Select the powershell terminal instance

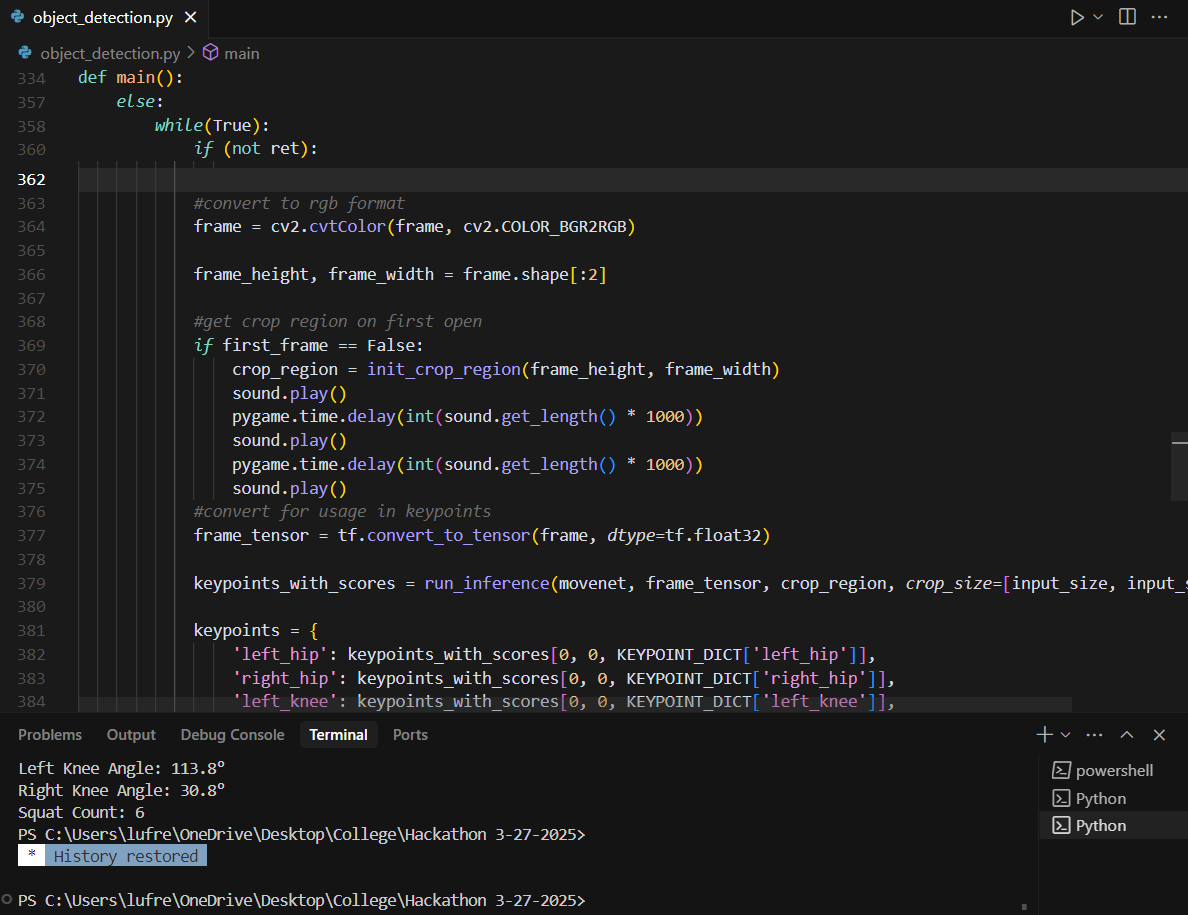coord(1114,770)
